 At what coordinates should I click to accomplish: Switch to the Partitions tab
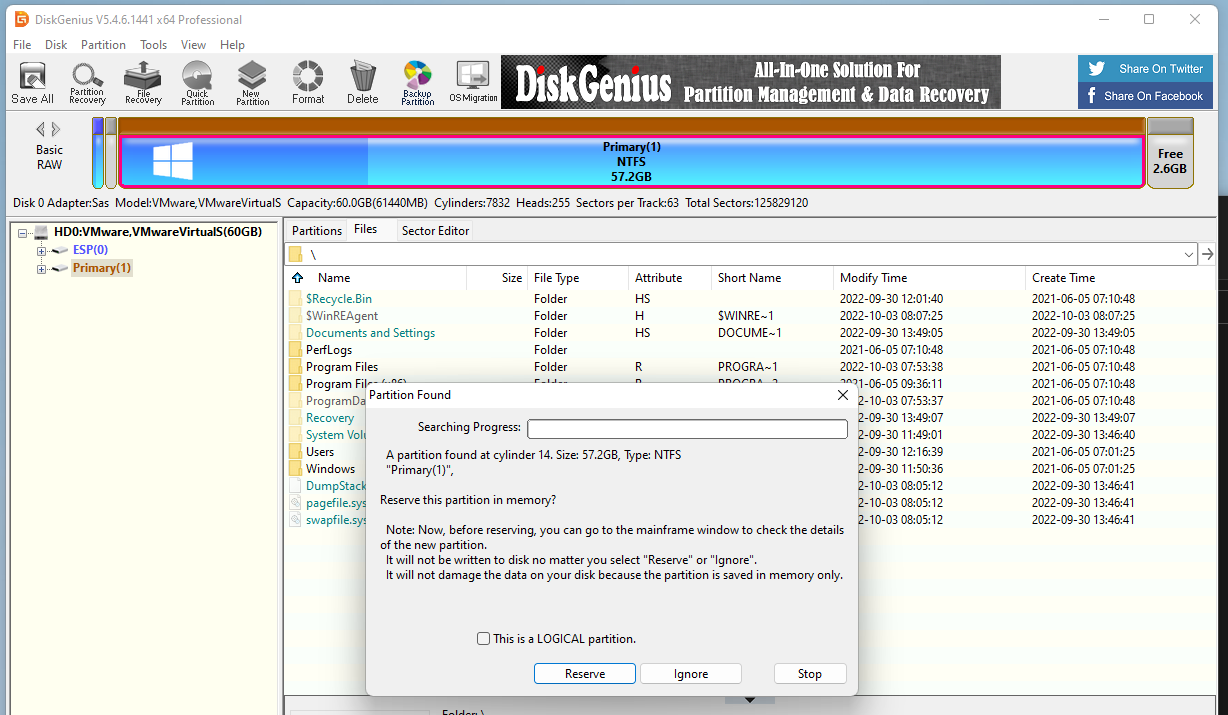[x=316, y=230]
